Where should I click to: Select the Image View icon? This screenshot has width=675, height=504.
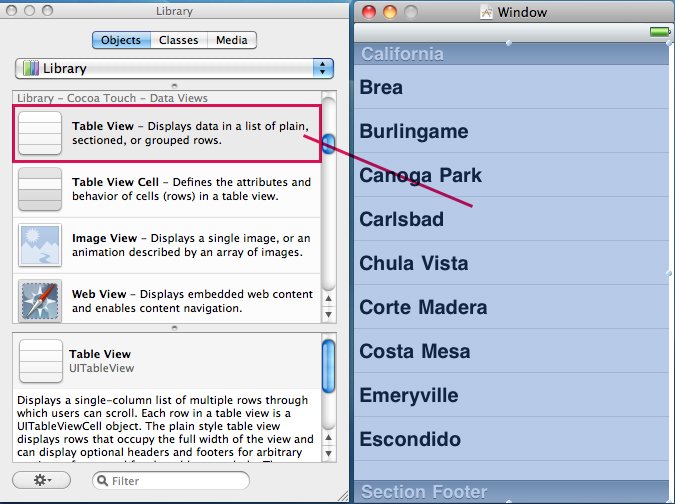(40, 245)
